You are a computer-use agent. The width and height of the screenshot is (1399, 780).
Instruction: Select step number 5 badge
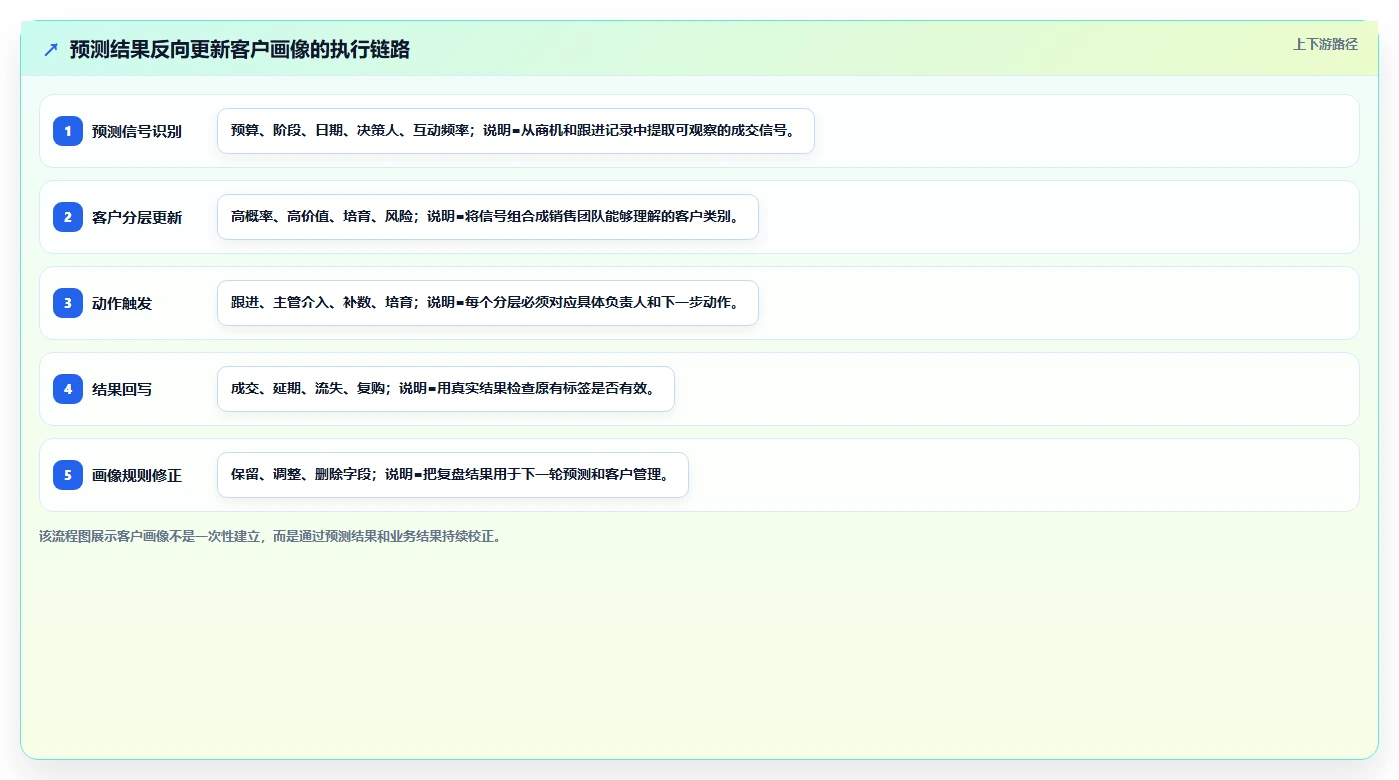tap(68, 475)
